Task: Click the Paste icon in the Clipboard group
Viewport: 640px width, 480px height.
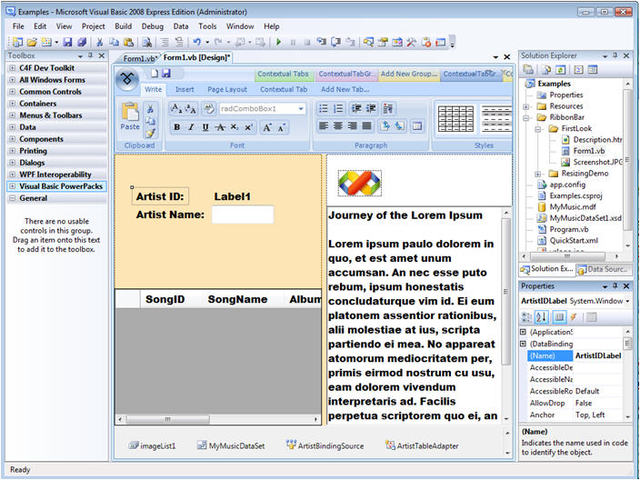Action: click(x=130, y=117)
